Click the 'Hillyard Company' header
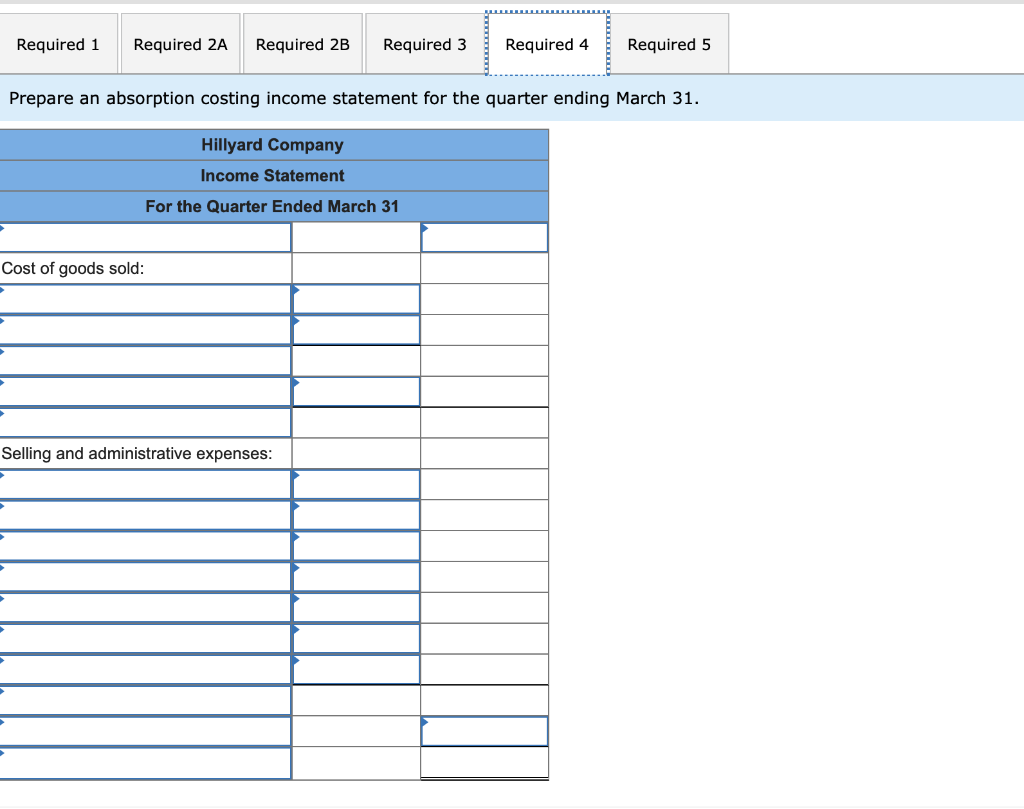Screen dimensions: 1024x809 tap(272, 144)
